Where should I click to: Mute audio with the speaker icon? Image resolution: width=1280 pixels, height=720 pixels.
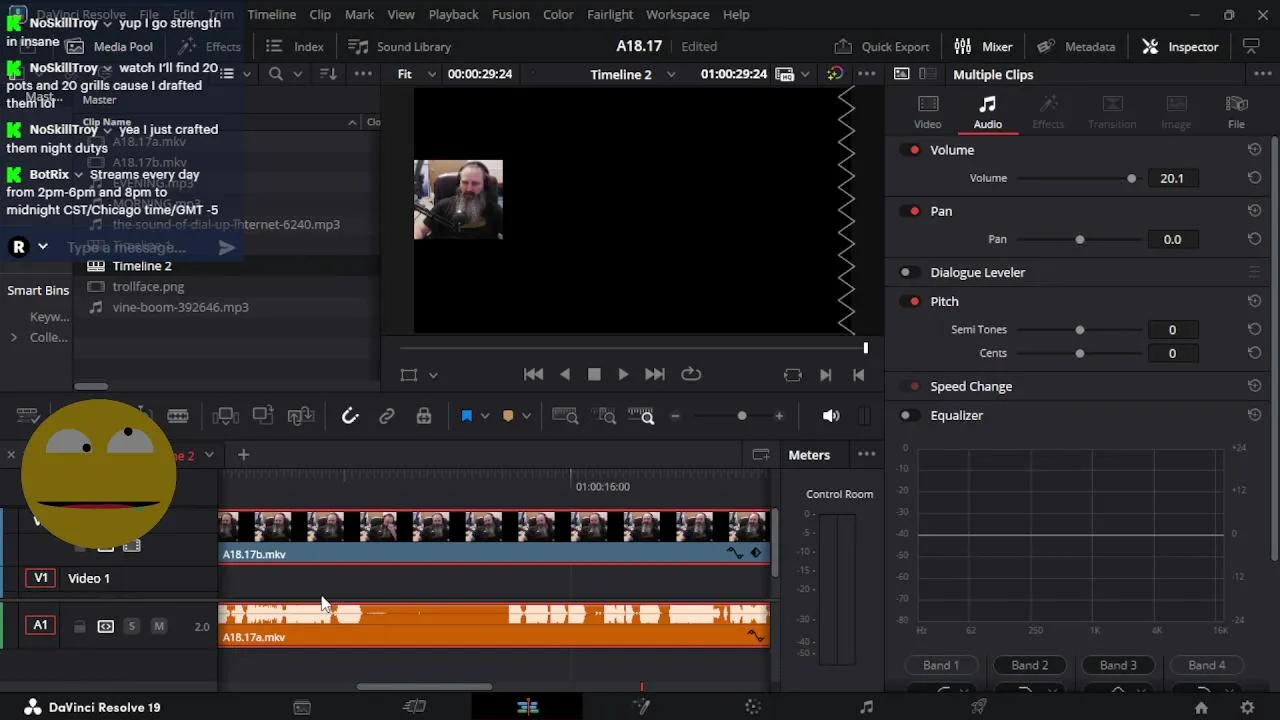point(831,416)
